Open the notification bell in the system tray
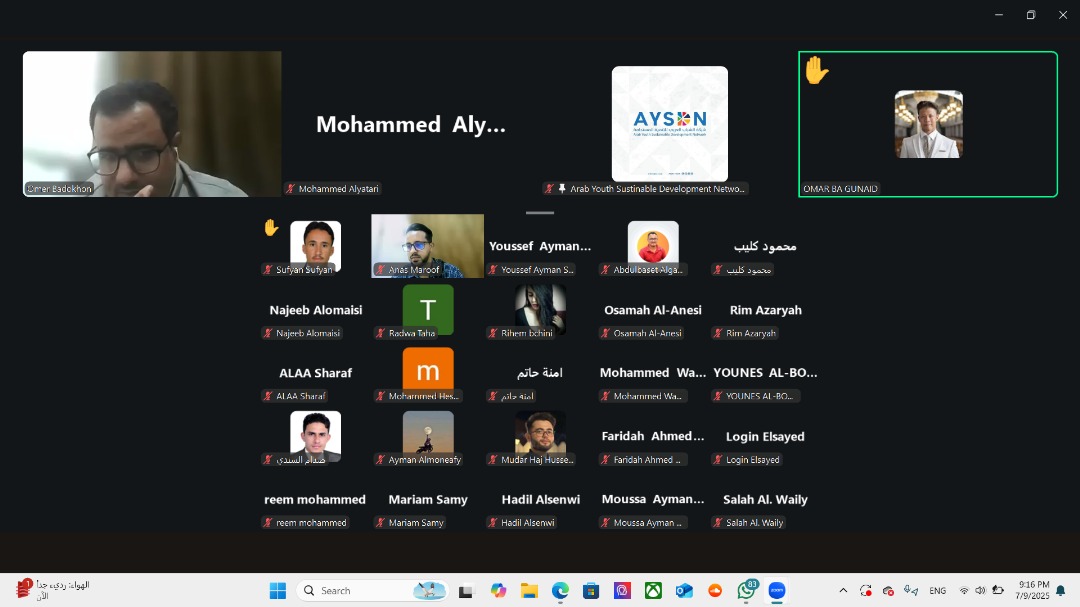This screenshot has width=1080, height=607. click(x=1061, y=591)
